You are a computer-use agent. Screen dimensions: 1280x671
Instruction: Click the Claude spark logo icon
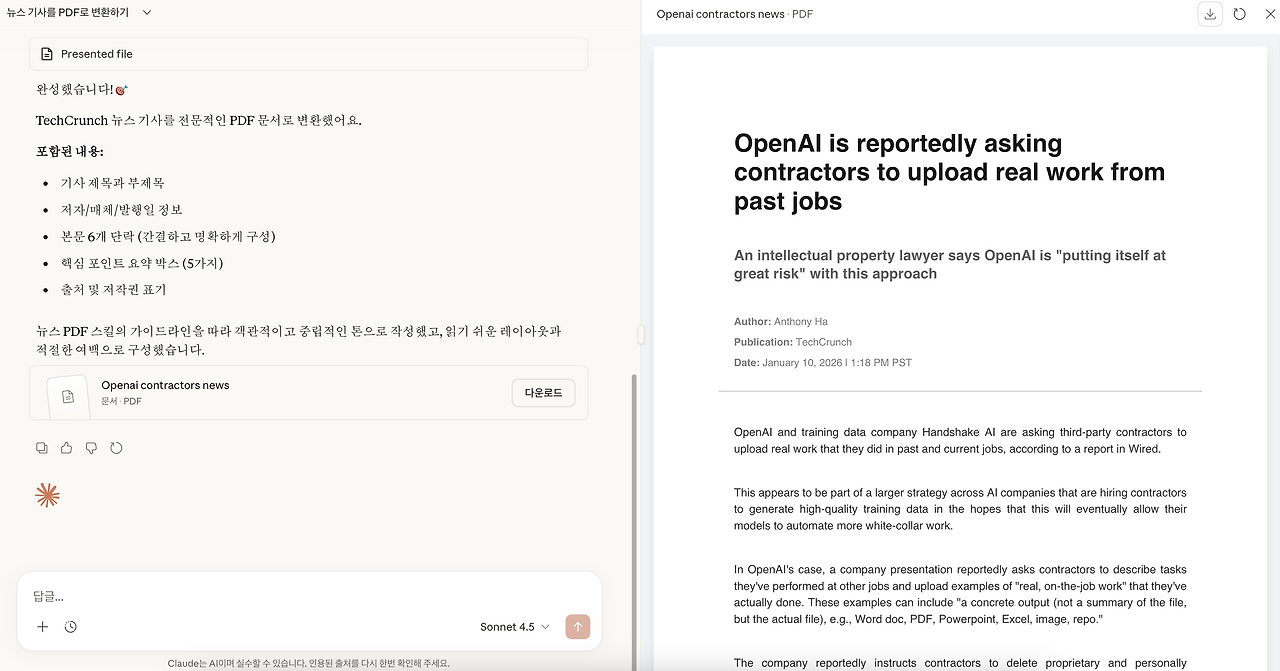[x=47, y=495]
